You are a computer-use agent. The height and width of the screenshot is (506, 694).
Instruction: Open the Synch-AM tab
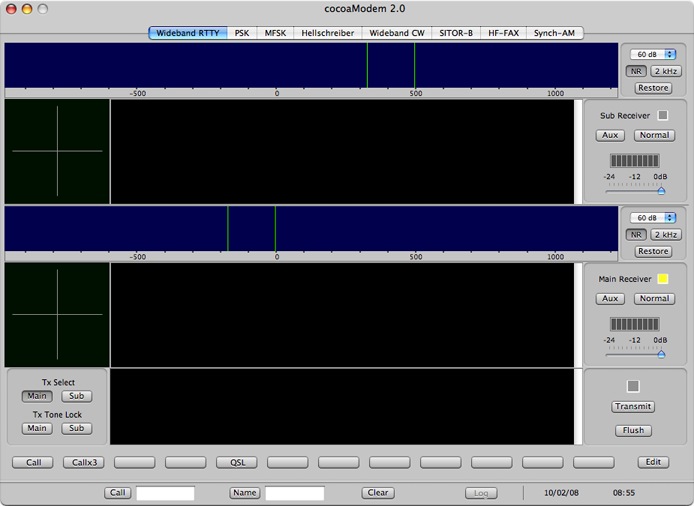[554, 33]
